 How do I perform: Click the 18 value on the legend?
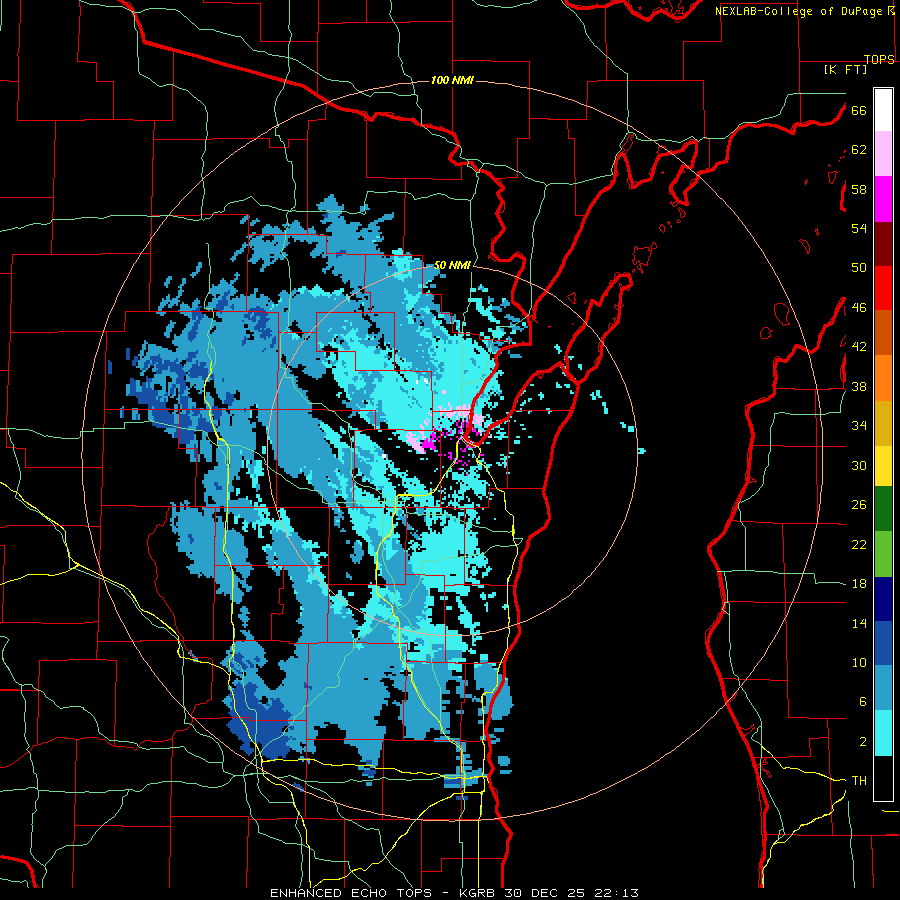[859, 584]
